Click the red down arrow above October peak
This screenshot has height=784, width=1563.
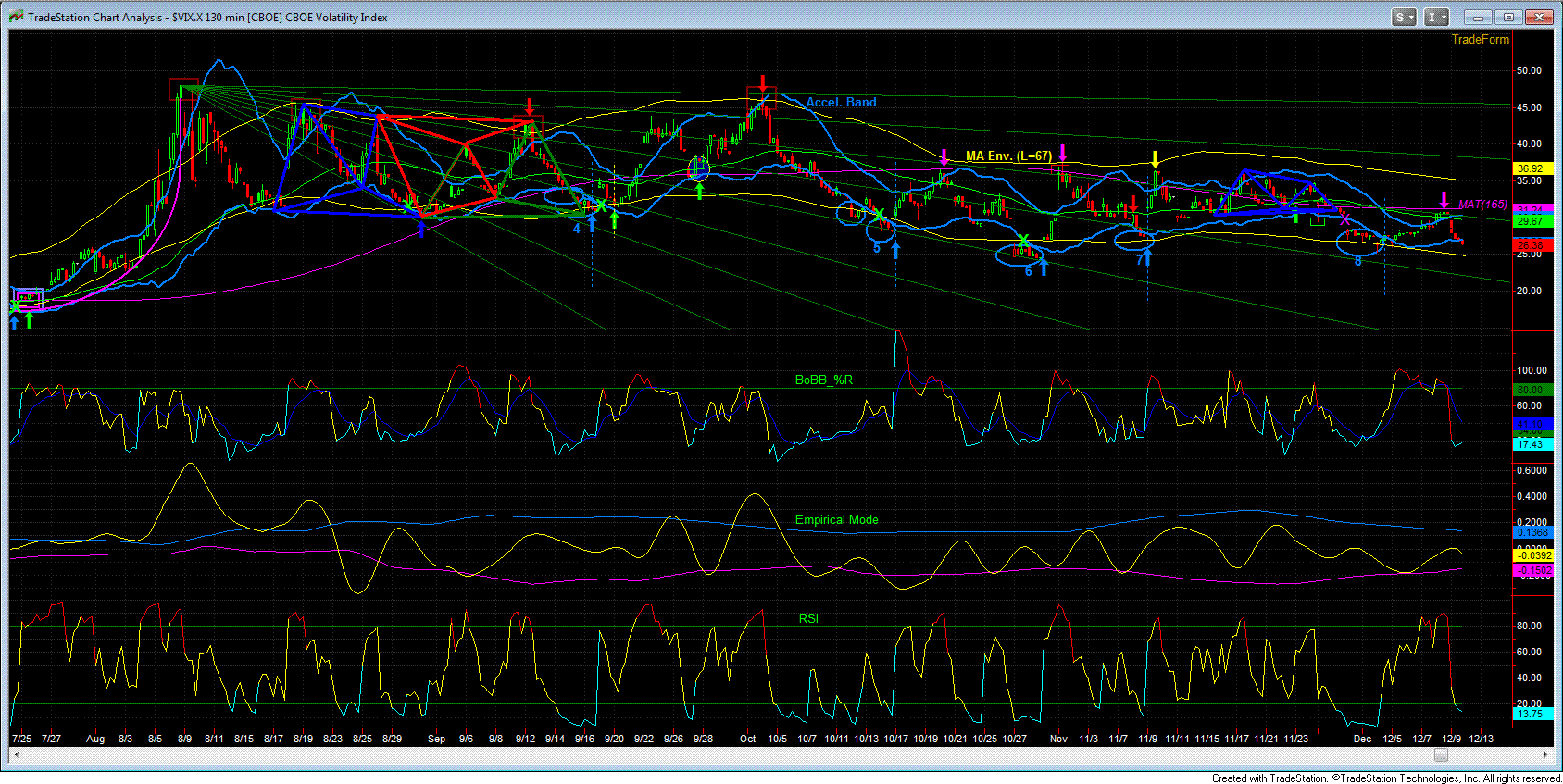pos(762,83)
